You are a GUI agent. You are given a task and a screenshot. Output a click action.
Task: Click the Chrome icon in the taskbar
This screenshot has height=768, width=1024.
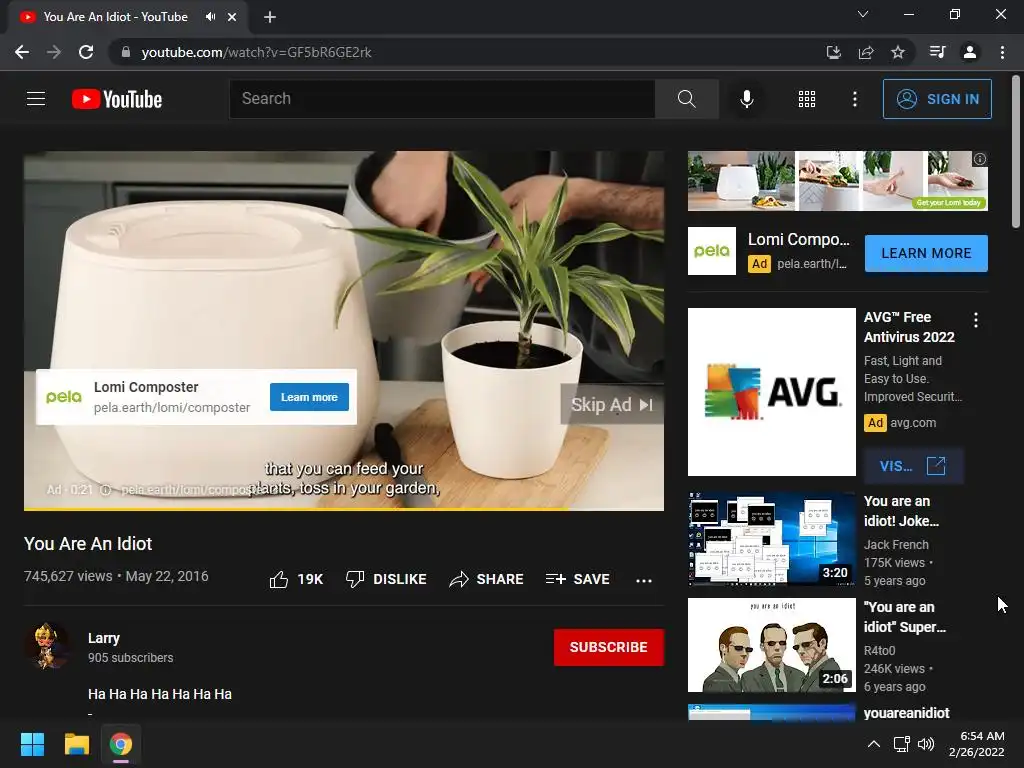coord(120,744)
